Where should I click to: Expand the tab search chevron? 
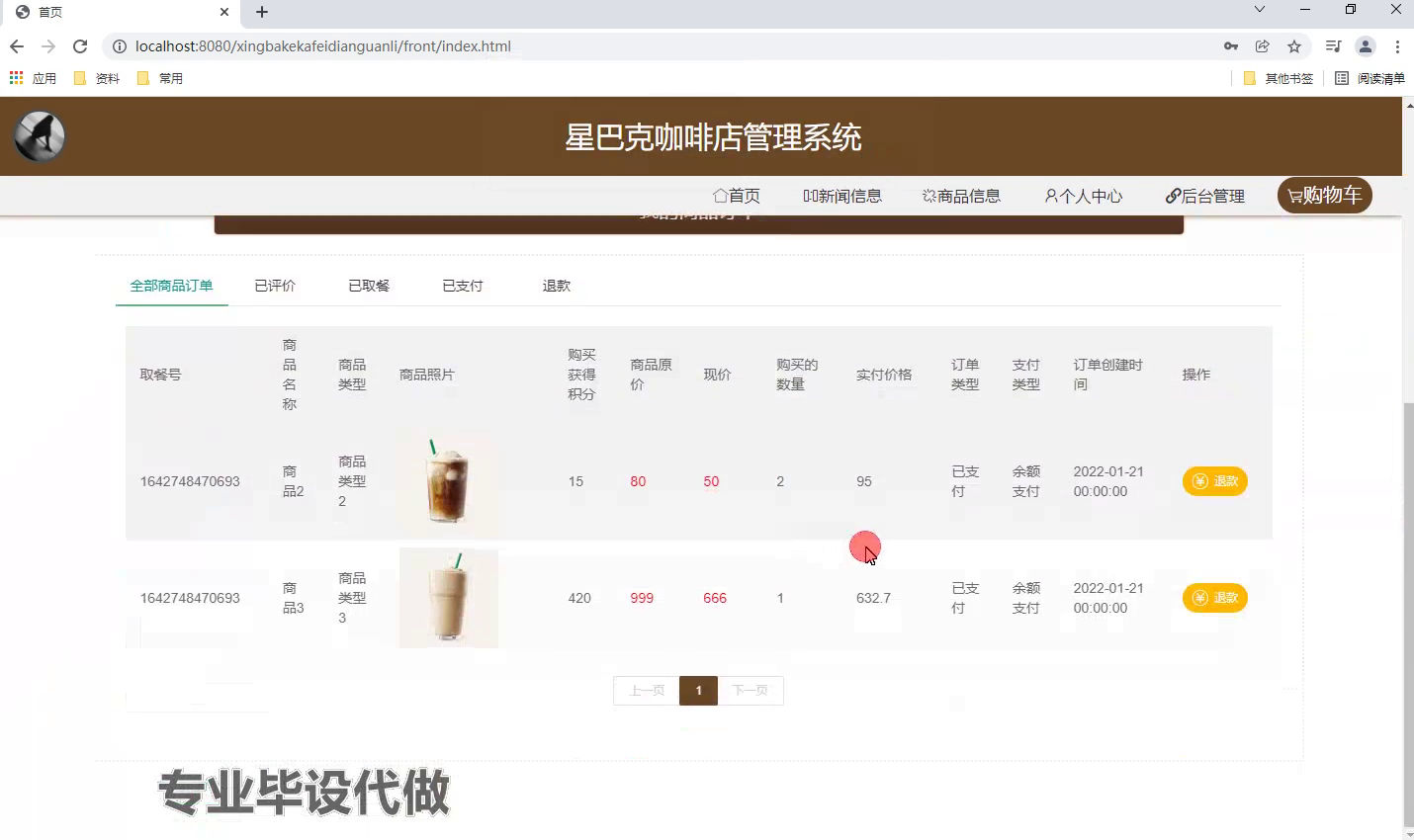(x=1259, y=10)
